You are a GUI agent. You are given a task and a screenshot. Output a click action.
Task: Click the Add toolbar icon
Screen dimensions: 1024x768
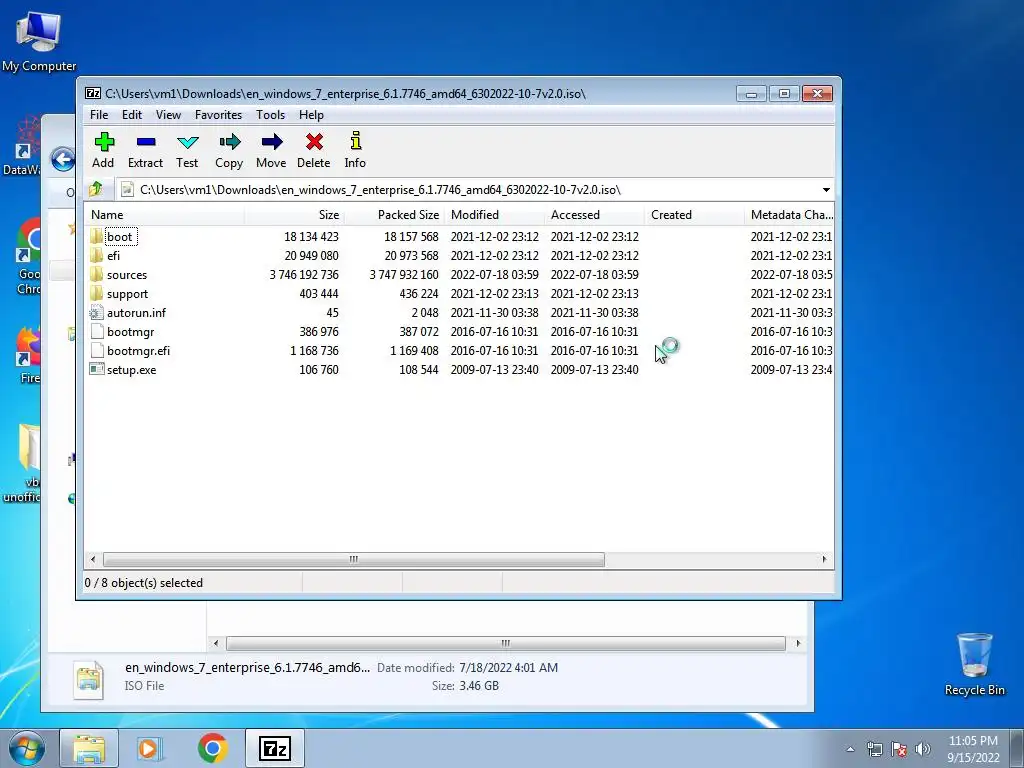[x=104, y=142]
